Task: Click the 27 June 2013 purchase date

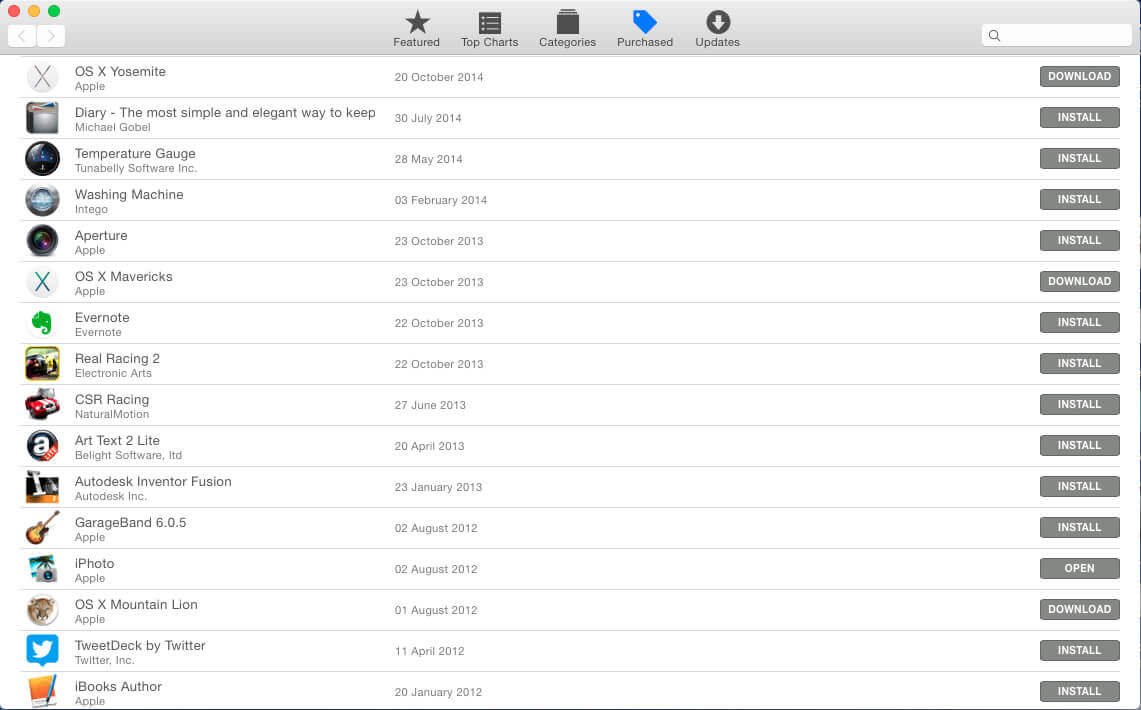Action: tap(430, 405)
